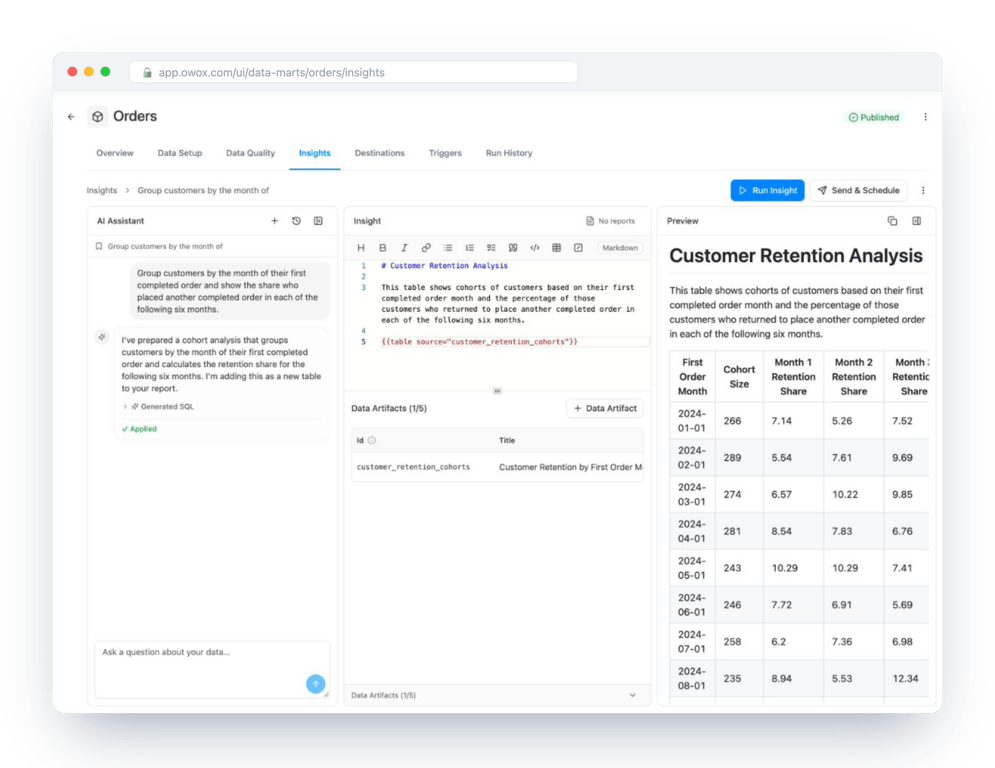Image resolution: width=995 pixels, height=768 pixels.
Task: Collapse the AI Assistant panel
Action: click(x=318, y=221)
